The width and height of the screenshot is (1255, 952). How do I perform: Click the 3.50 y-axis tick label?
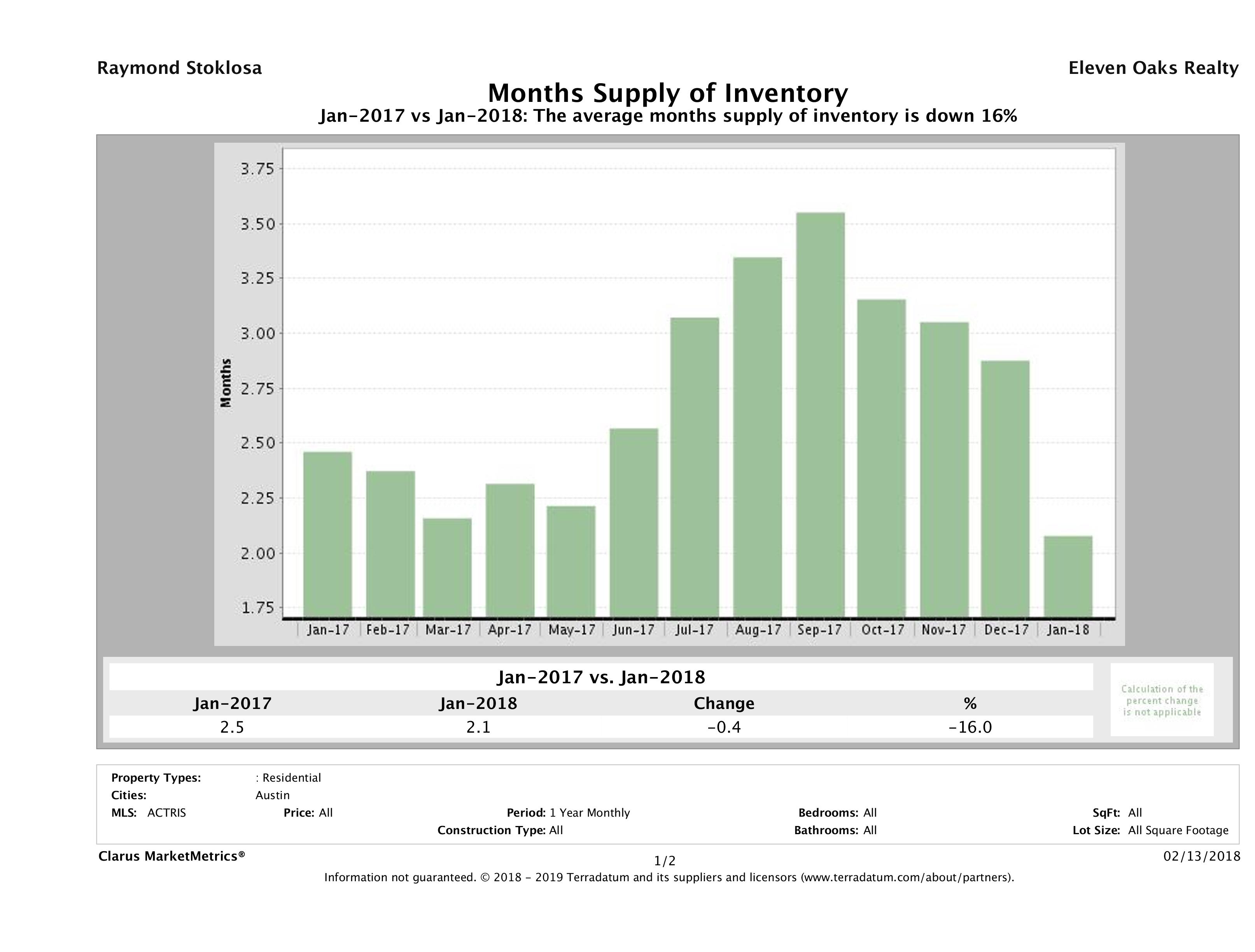click(257, 224)
